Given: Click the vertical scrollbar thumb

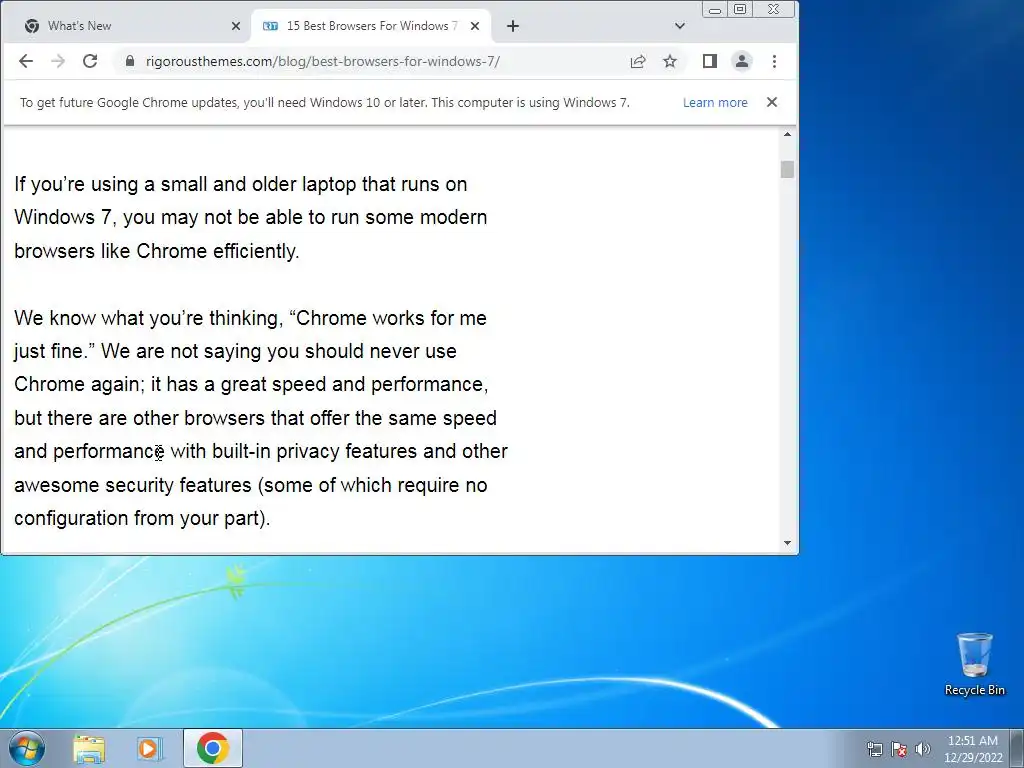Looking at the screenshot, I should (x=787, y=169).
